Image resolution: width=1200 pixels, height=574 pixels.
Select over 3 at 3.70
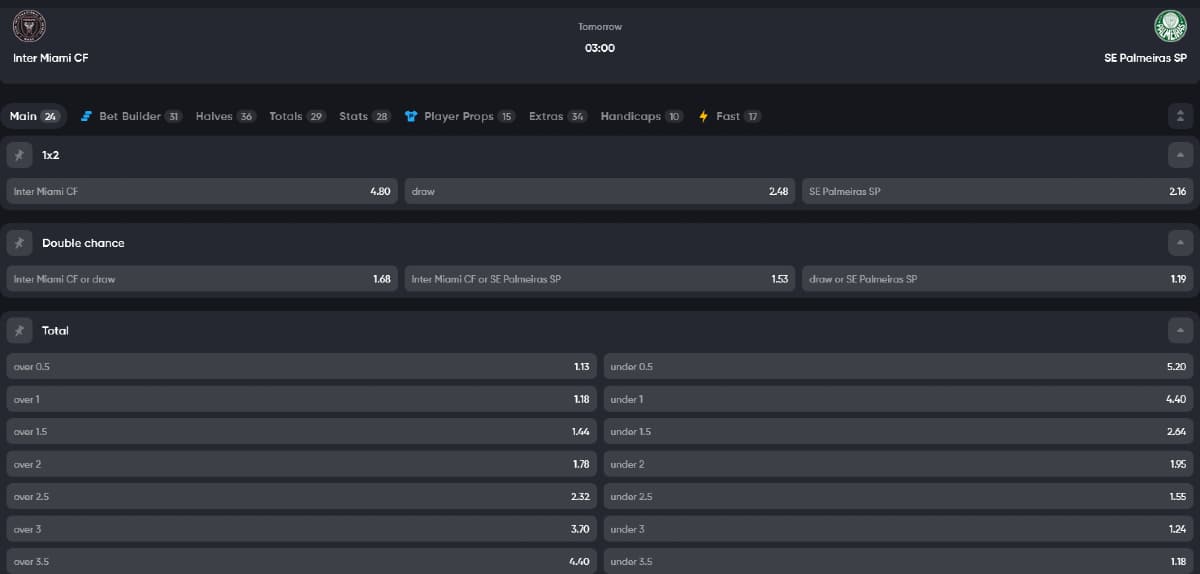click(x=301, y=529)
